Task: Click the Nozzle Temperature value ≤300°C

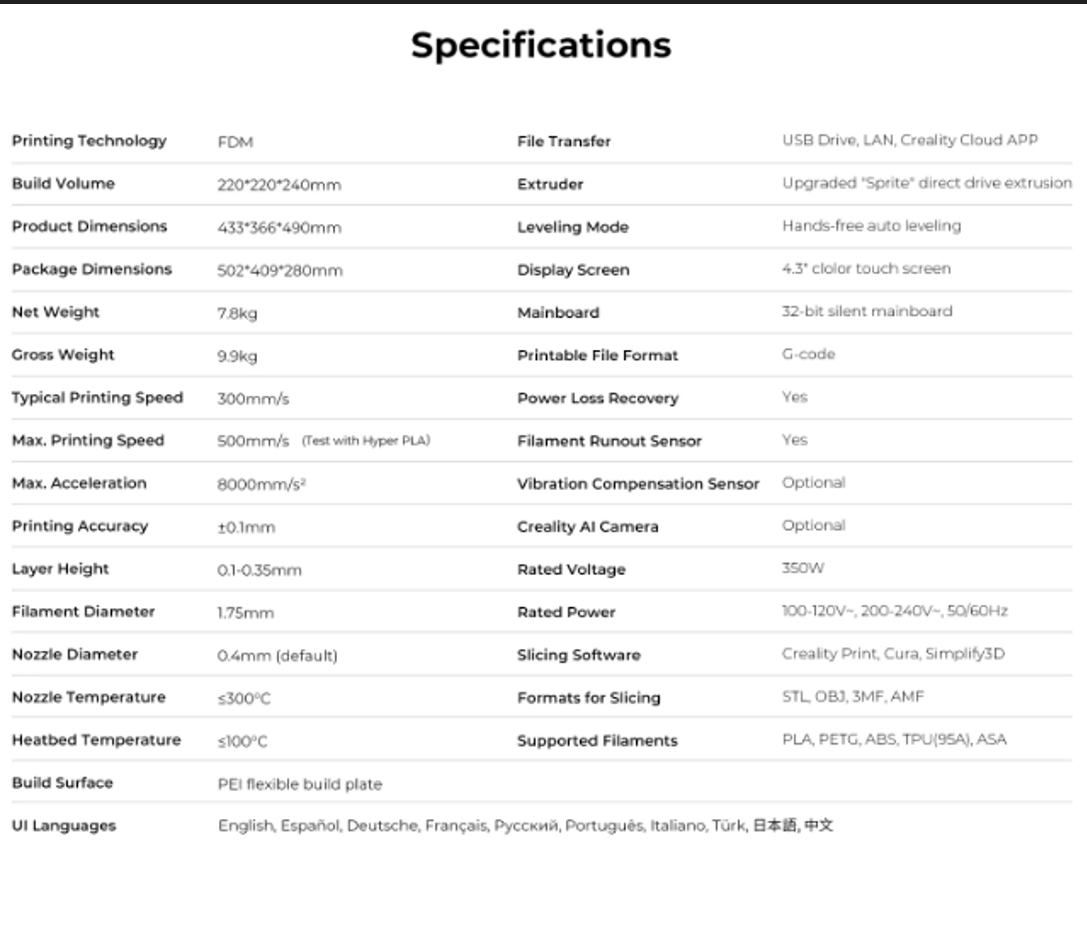Action: coord(244,699)
